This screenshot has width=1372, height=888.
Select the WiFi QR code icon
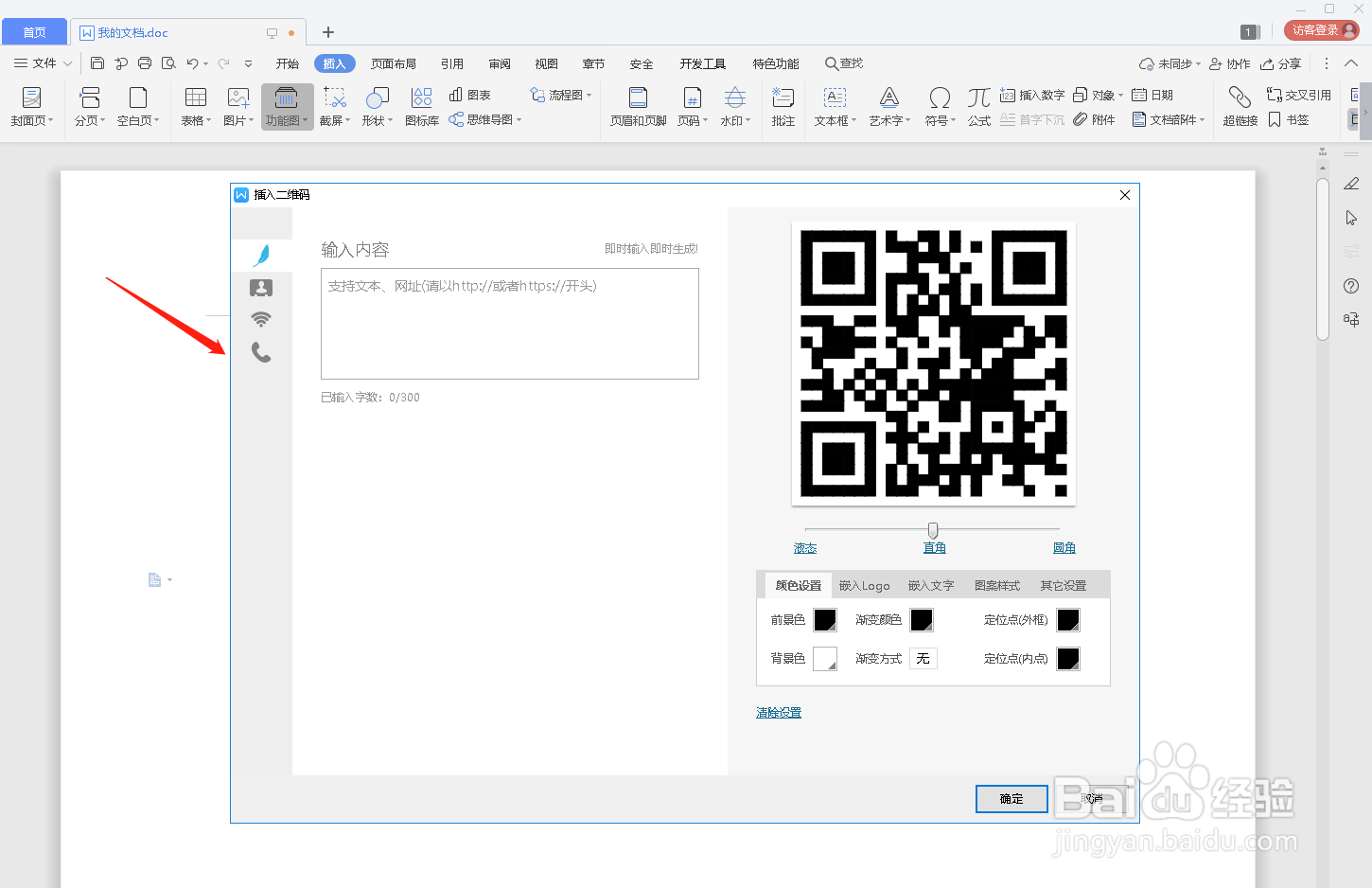click(261, 319)
